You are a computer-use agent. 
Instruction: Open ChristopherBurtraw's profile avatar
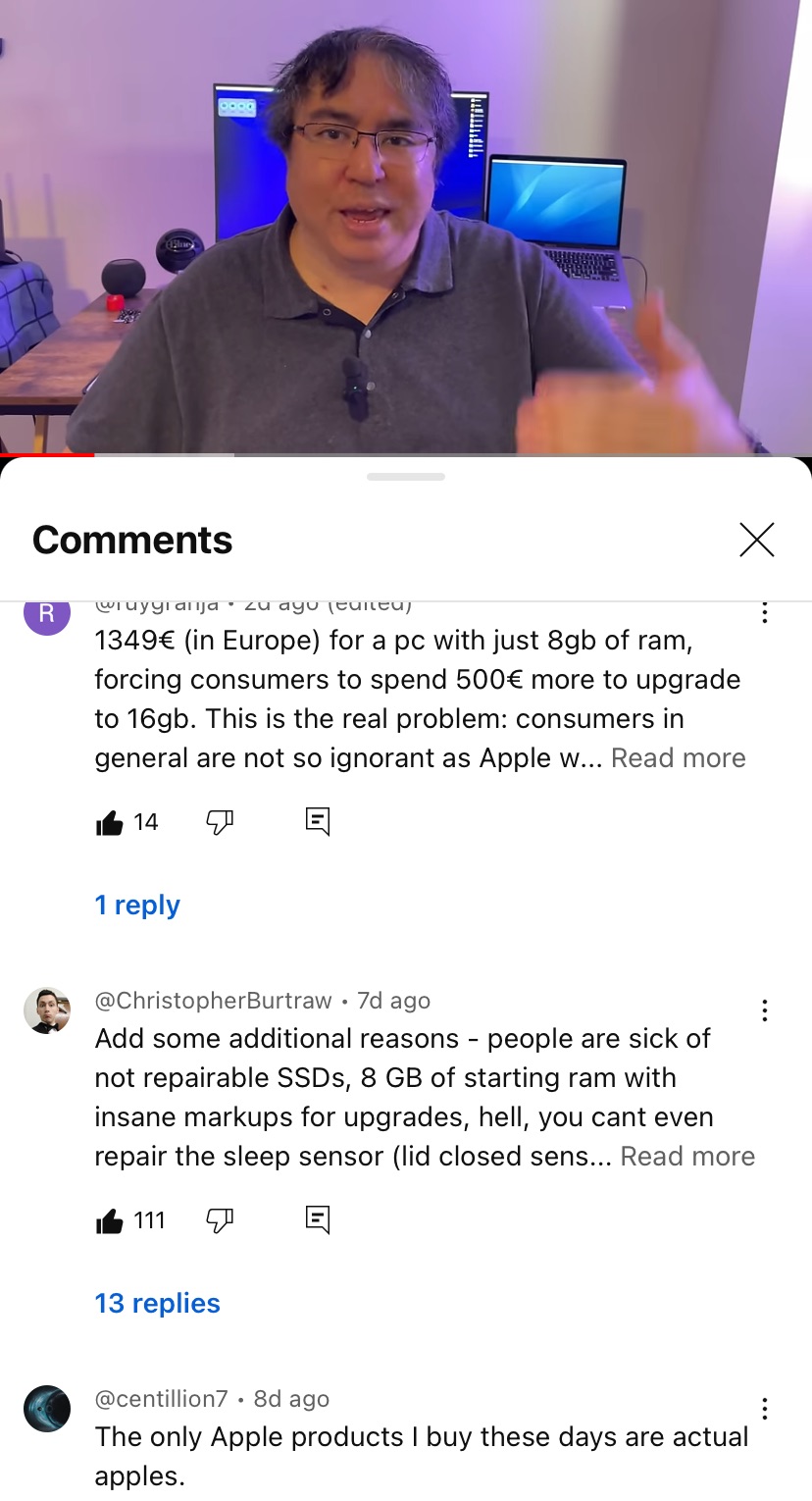coord(47,1010)
